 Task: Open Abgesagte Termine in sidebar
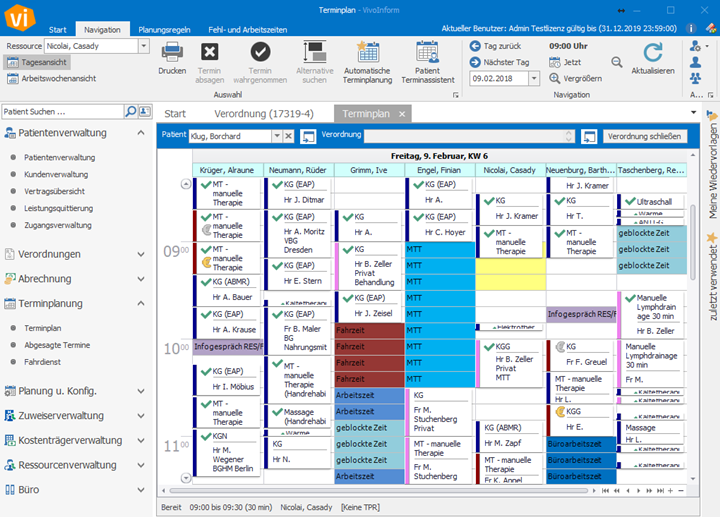[x=57, y=345]
